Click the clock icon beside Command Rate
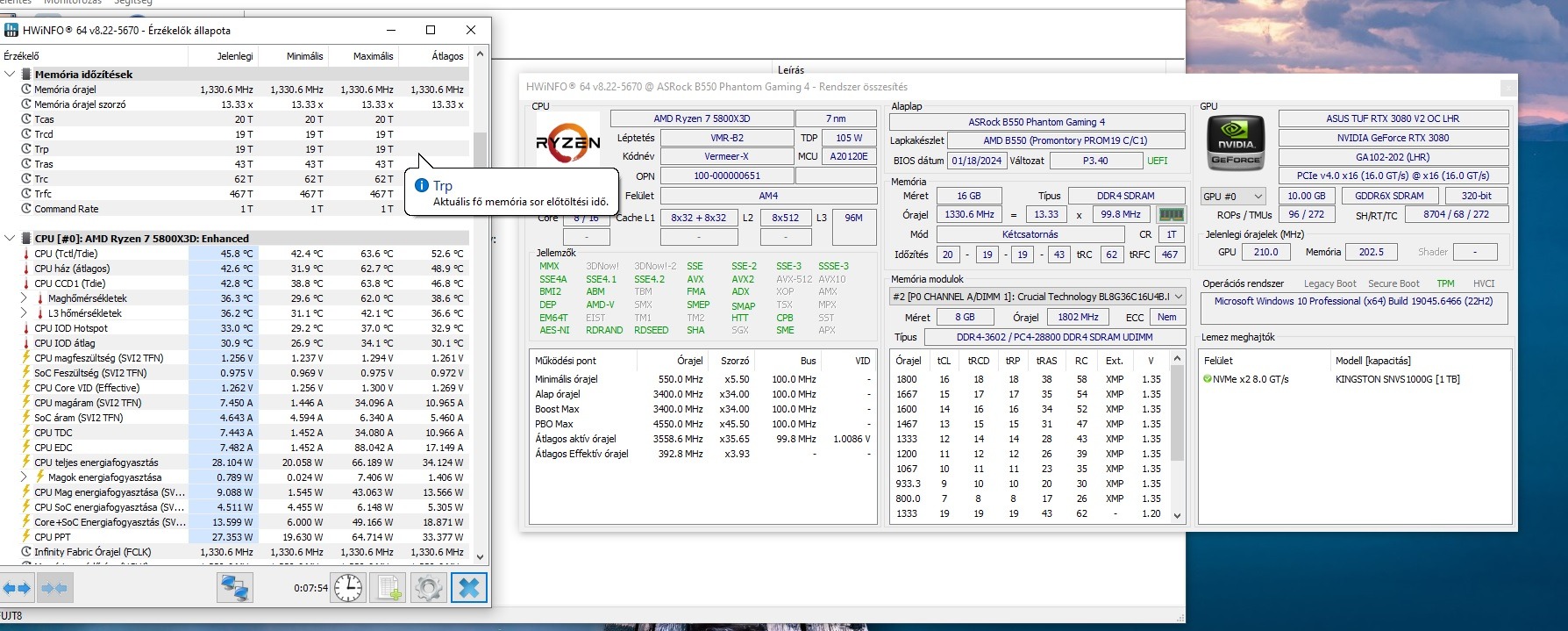Screen dimensions: 1568x631 (26, 209)
